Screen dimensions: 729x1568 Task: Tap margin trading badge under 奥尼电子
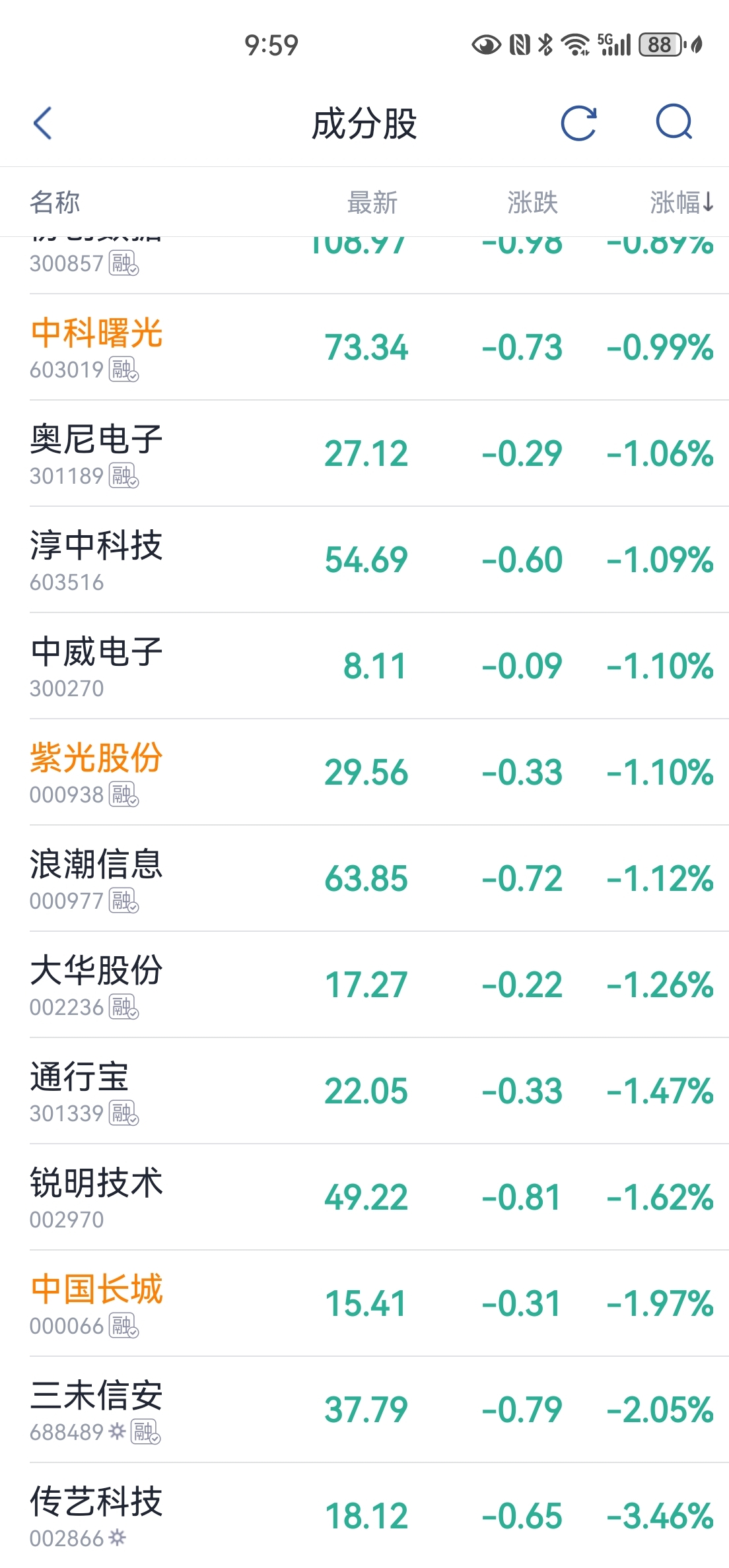(123, 476)
